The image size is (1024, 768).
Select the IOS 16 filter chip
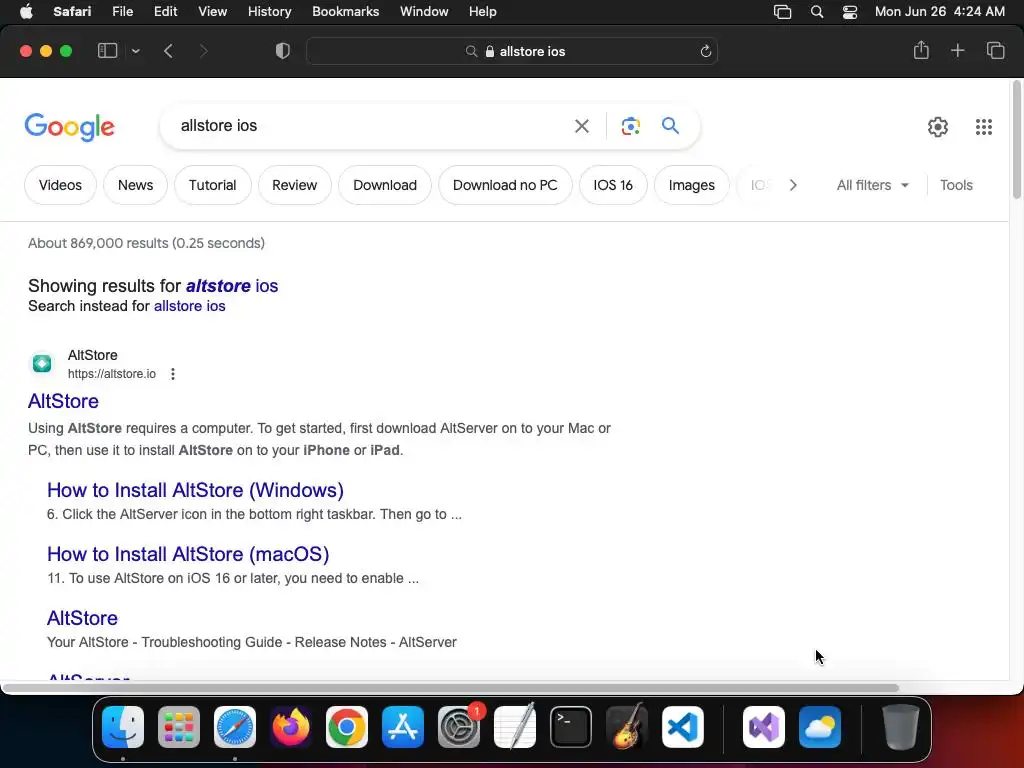pos(613,185)
